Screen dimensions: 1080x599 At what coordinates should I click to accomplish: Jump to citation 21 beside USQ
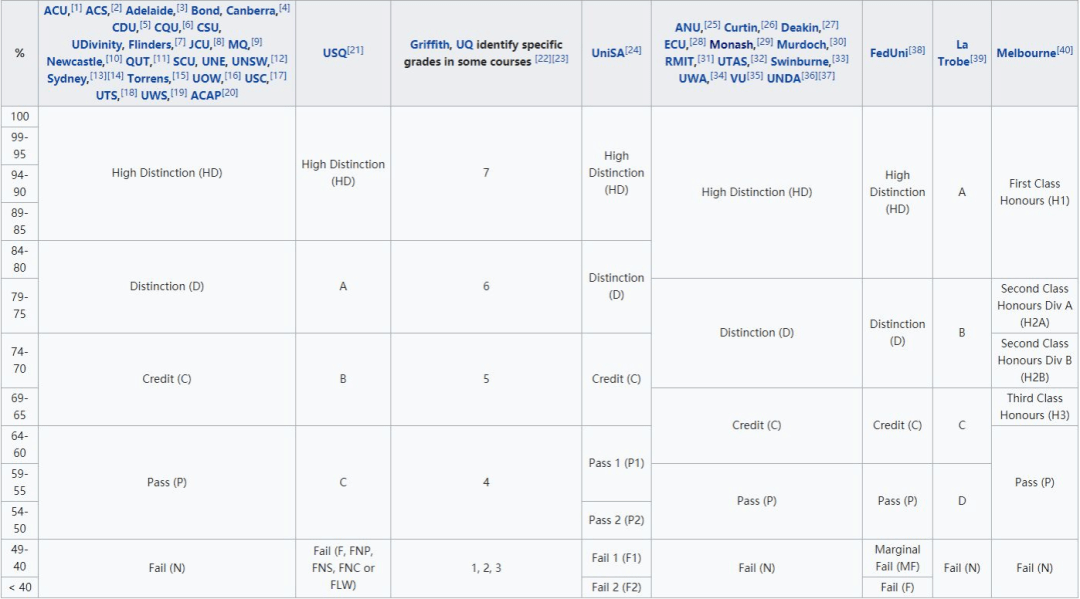[355, 50]
